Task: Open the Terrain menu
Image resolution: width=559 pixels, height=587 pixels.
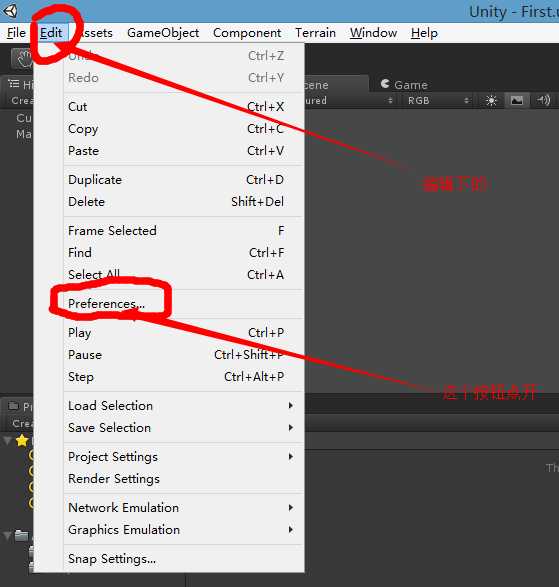Action: point(315,33)
